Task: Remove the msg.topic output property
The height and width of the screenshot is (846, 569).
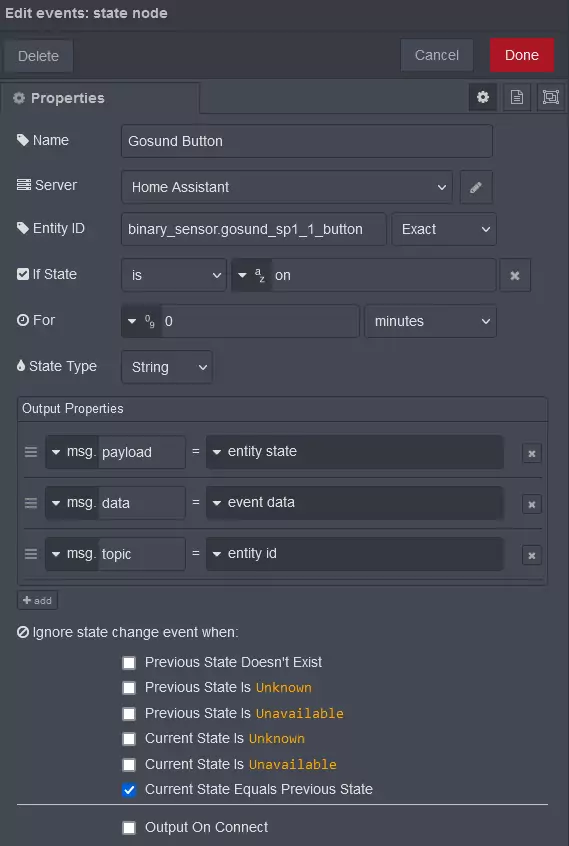Action: pos(532,555)
